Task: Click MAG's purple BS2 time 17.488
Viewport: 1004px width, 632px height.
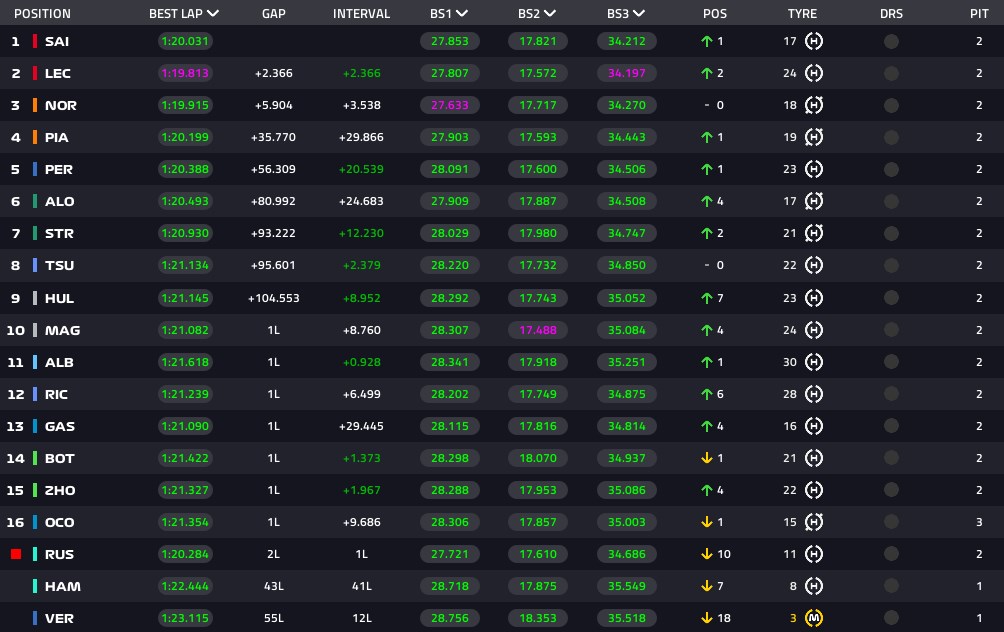Action: point(538,330)
